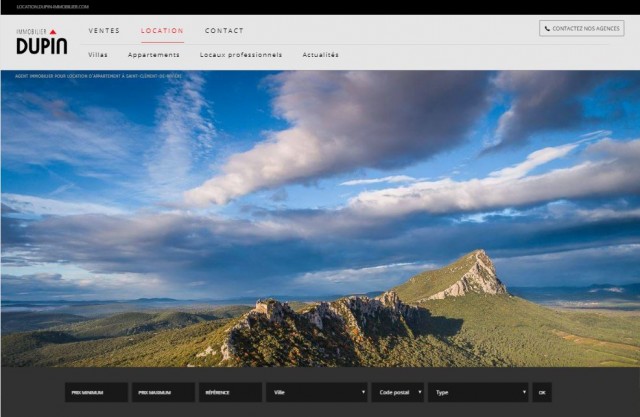This screenshot has height=417, width=640.
Task: Focus the Prix minimum field
Action: pyautogui.click(x=96, y=392)
